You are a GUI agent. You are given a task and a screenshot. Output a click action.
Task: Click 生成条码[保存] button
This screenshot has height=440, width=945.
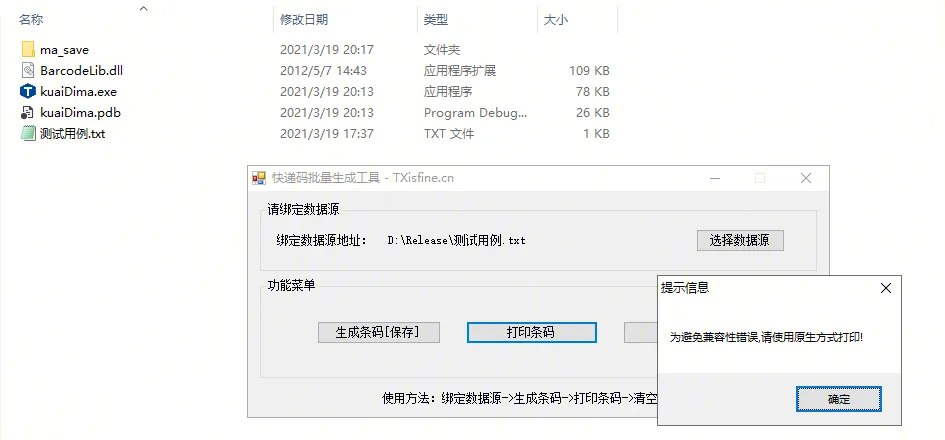point(379,332)
